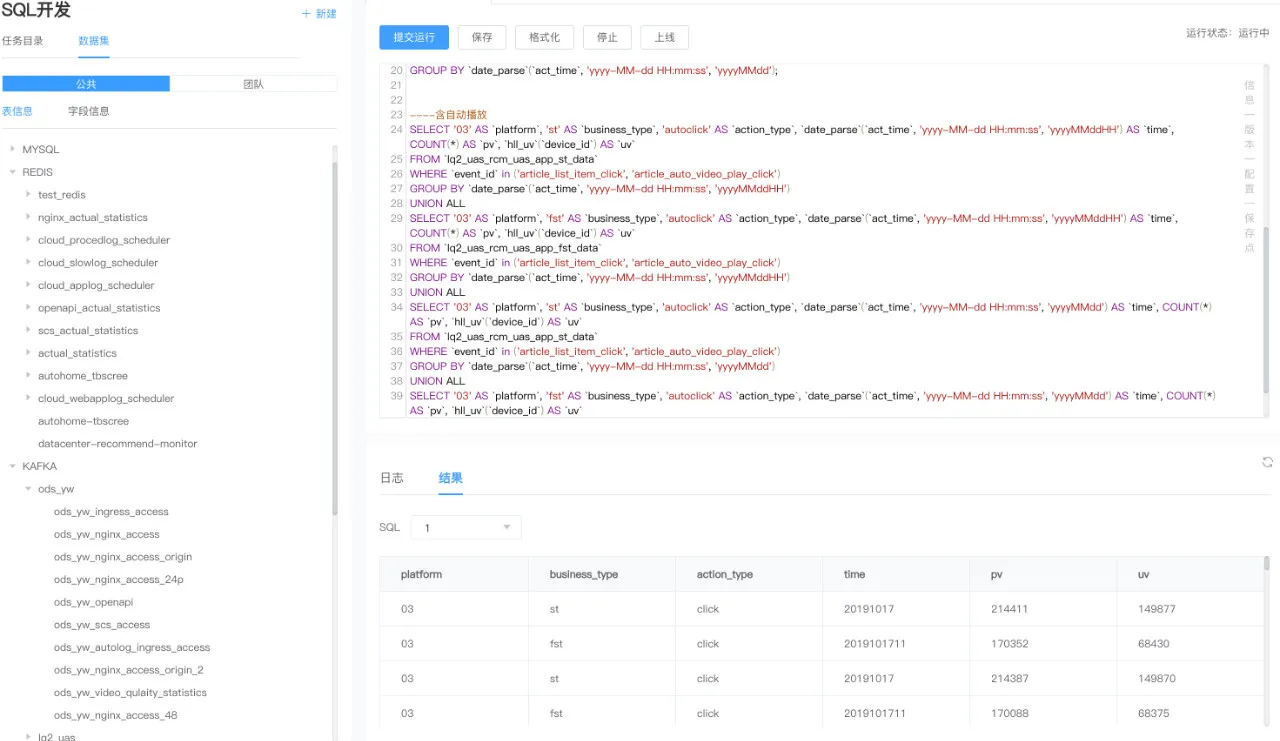Click the 保存 button
Screen dimensions: 1280x741
(x=482, y=37)
